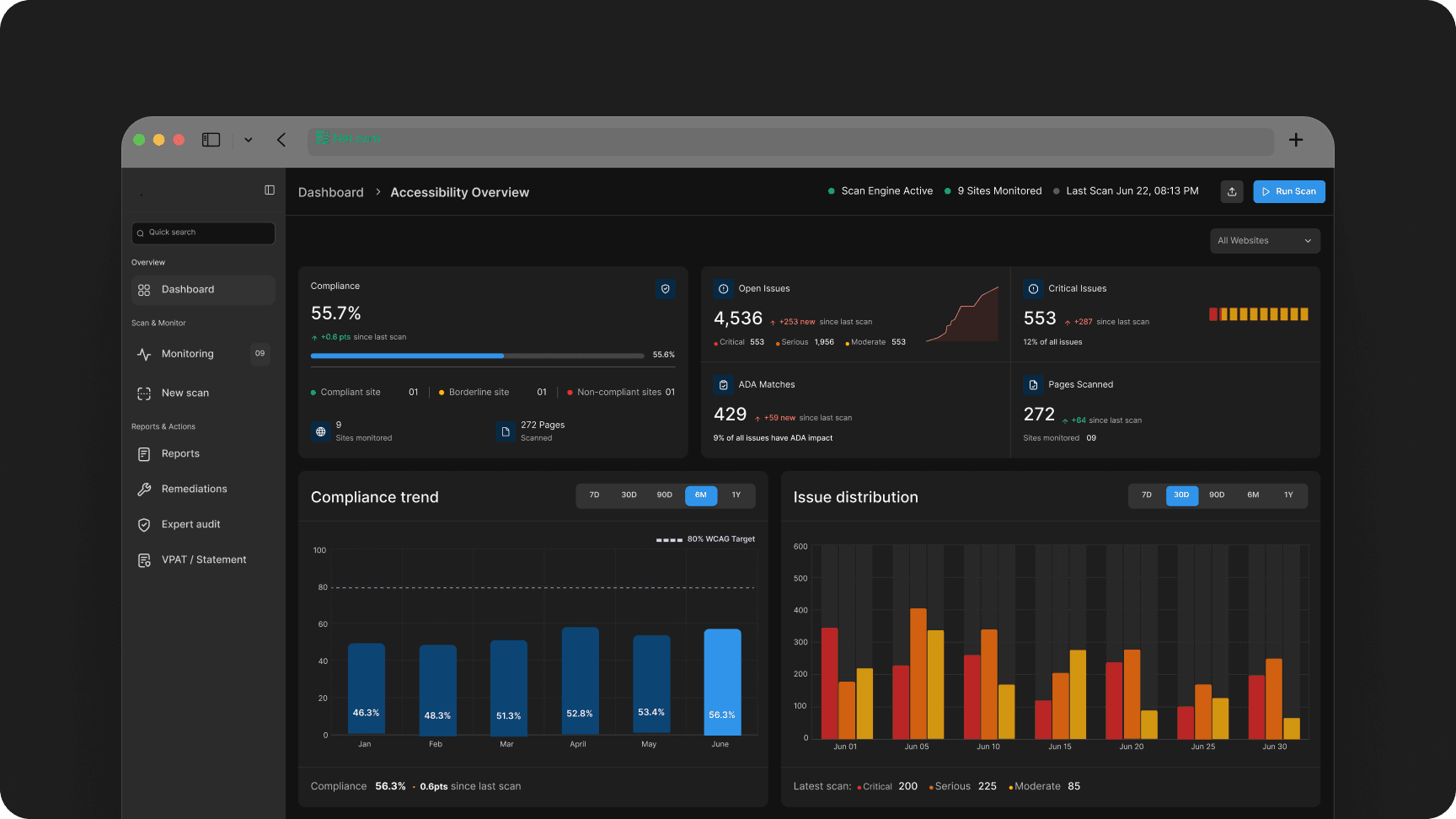Click the April 52.8% compliance bar
This screenshot has width=1456, height=819.
tap(581, 681)
